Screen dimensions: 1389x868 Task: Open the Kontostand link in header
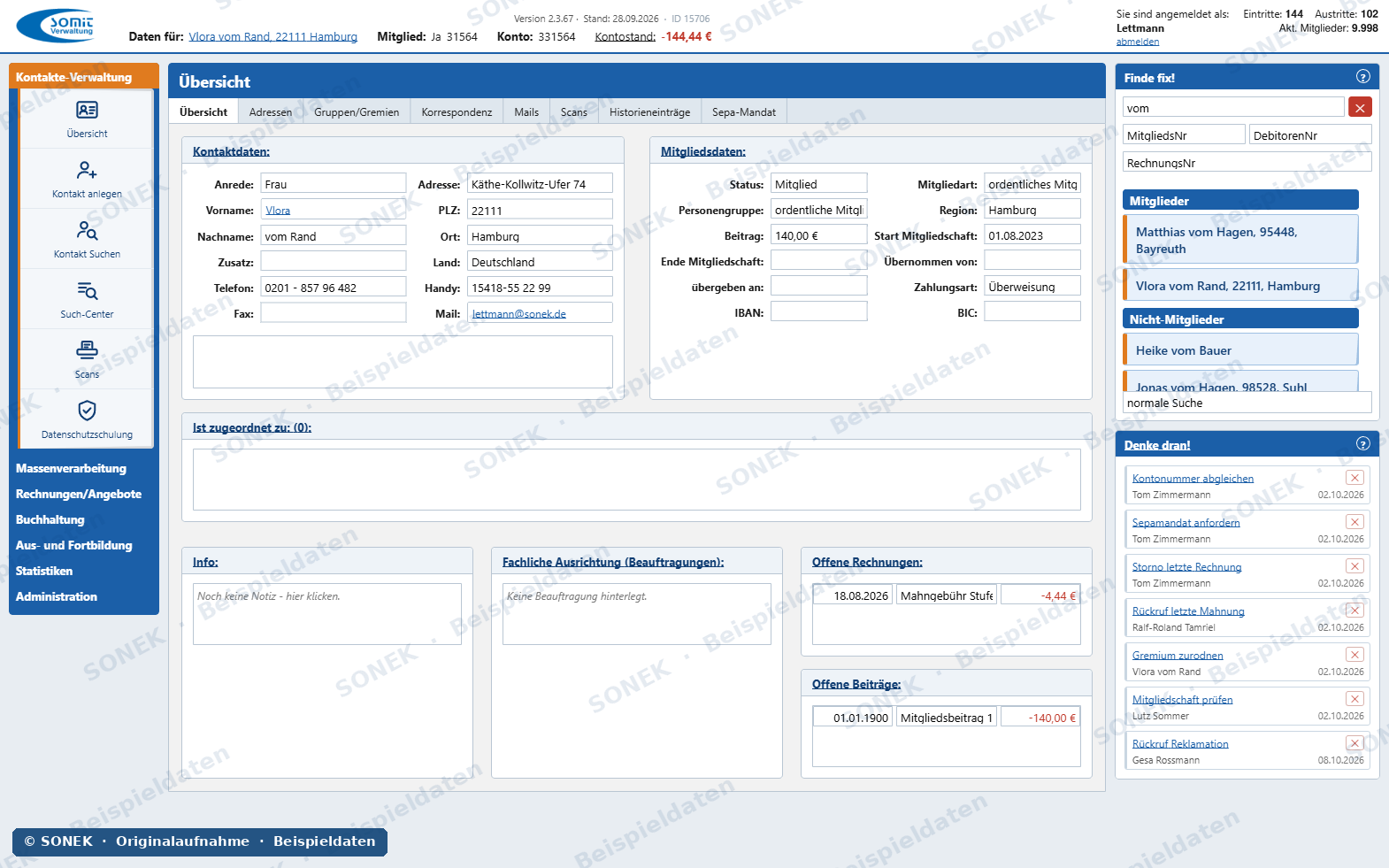625,36
